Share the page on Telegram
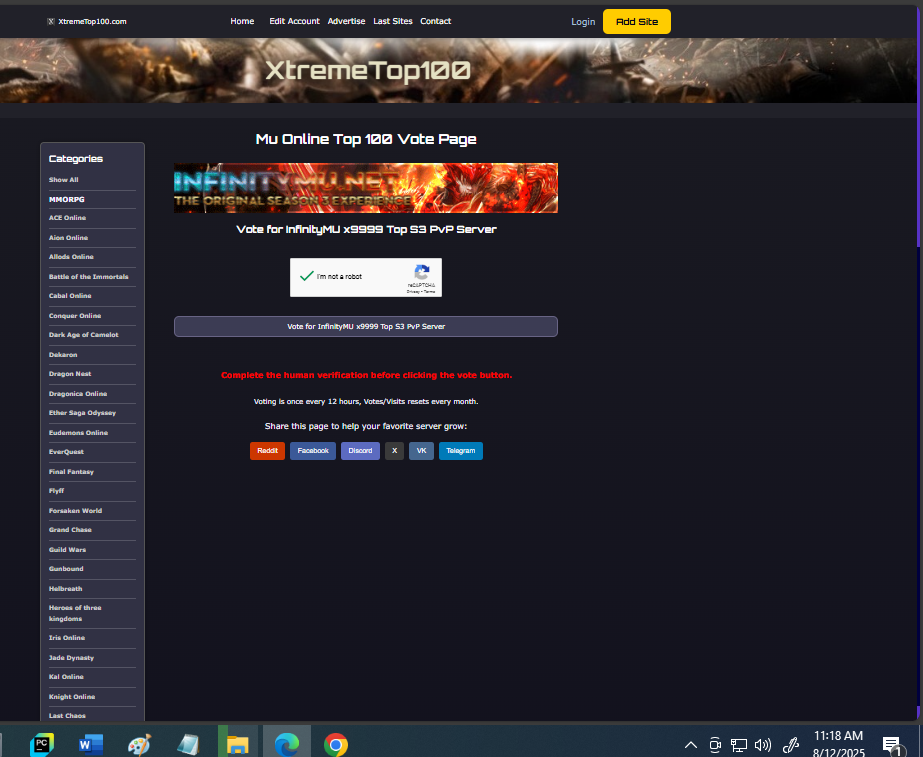This screenshot has width=923, height=757. click(x=460, y=451)
